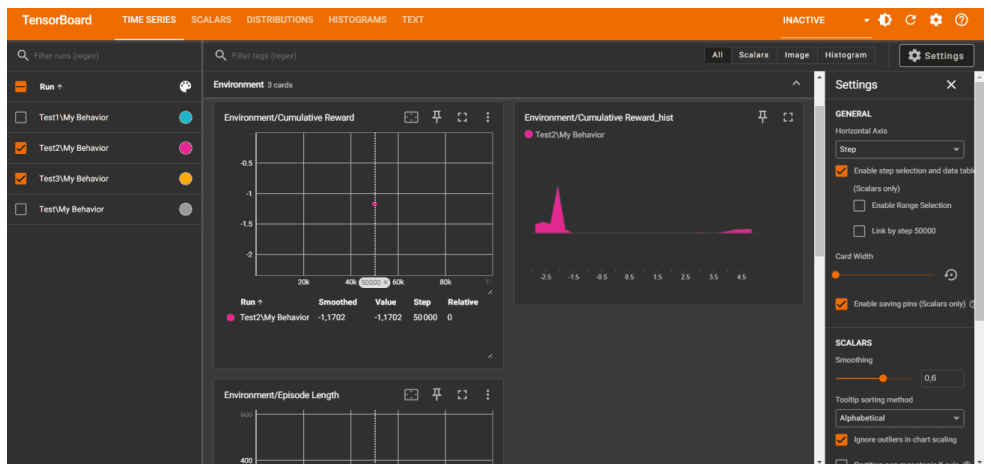Open more options for the Cumulative Reward card
991x469 pixels.
487,117
